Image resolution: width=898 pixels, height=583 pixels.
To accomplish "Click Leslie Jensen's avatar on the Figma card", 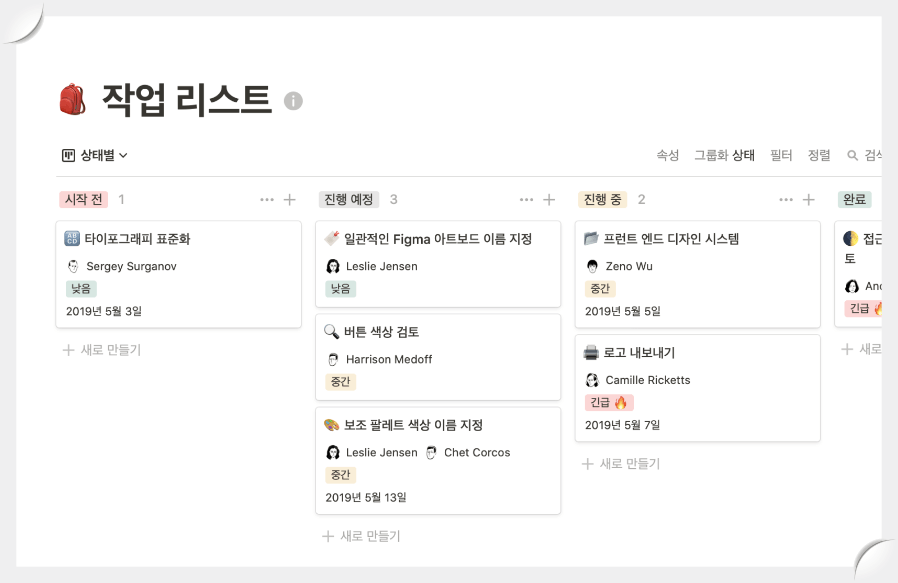I will (x=332, y=265).
